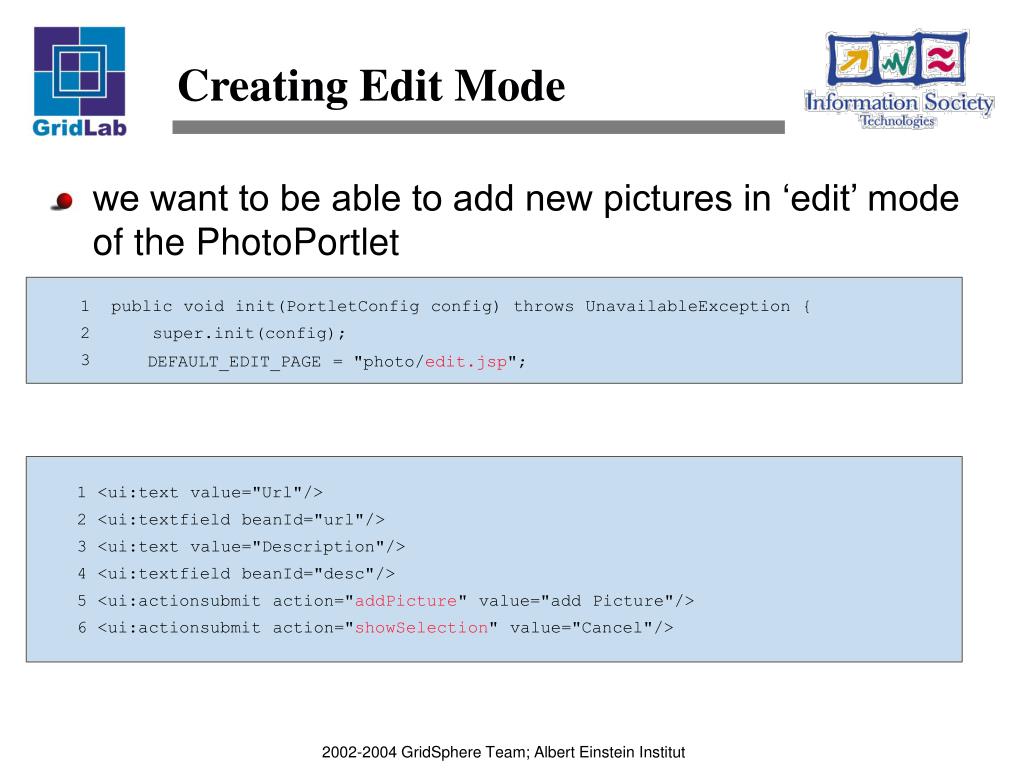The height and width of the screenshot is (768, 1024).
Task: Click line '<ui:text value="Url"/>'
Action: 210,492
